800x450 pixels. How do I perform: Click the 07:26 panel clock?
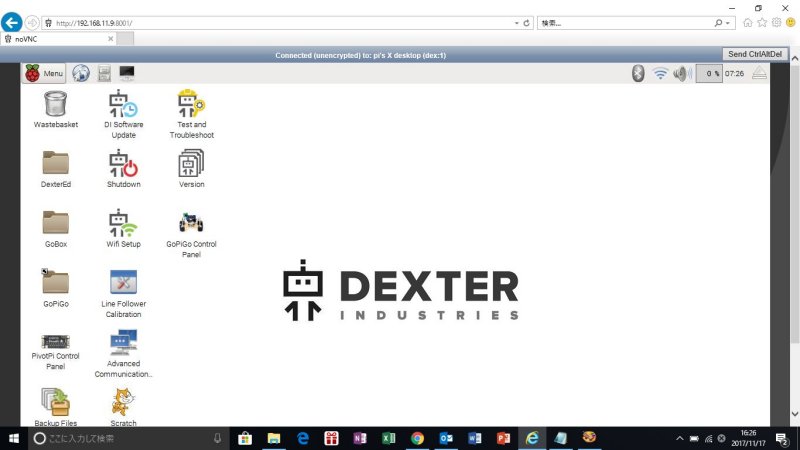(x=734, y=73)
